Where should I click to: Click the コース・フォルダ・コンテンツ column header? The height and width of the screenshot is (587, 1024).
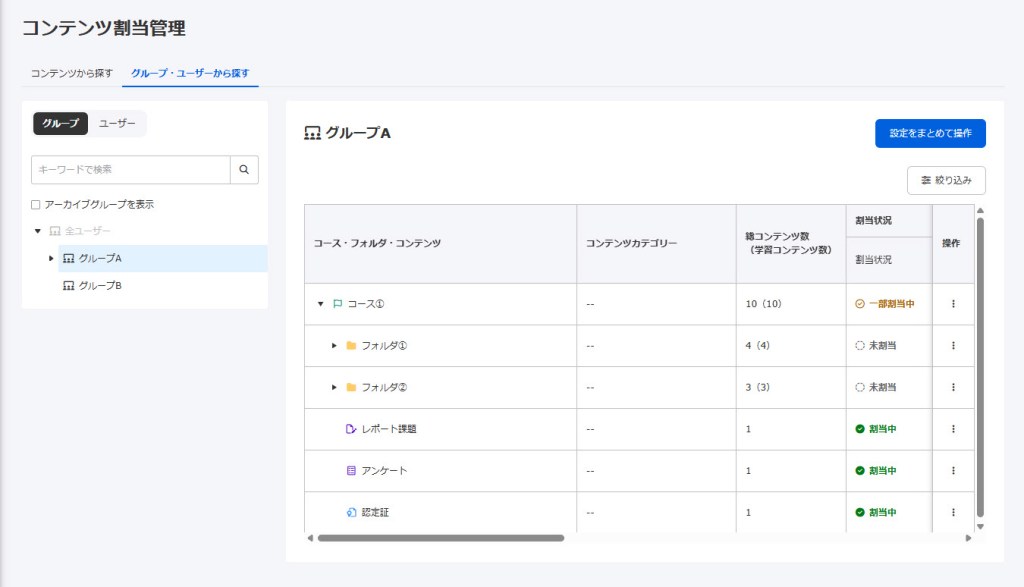click(x=440, y=244)
